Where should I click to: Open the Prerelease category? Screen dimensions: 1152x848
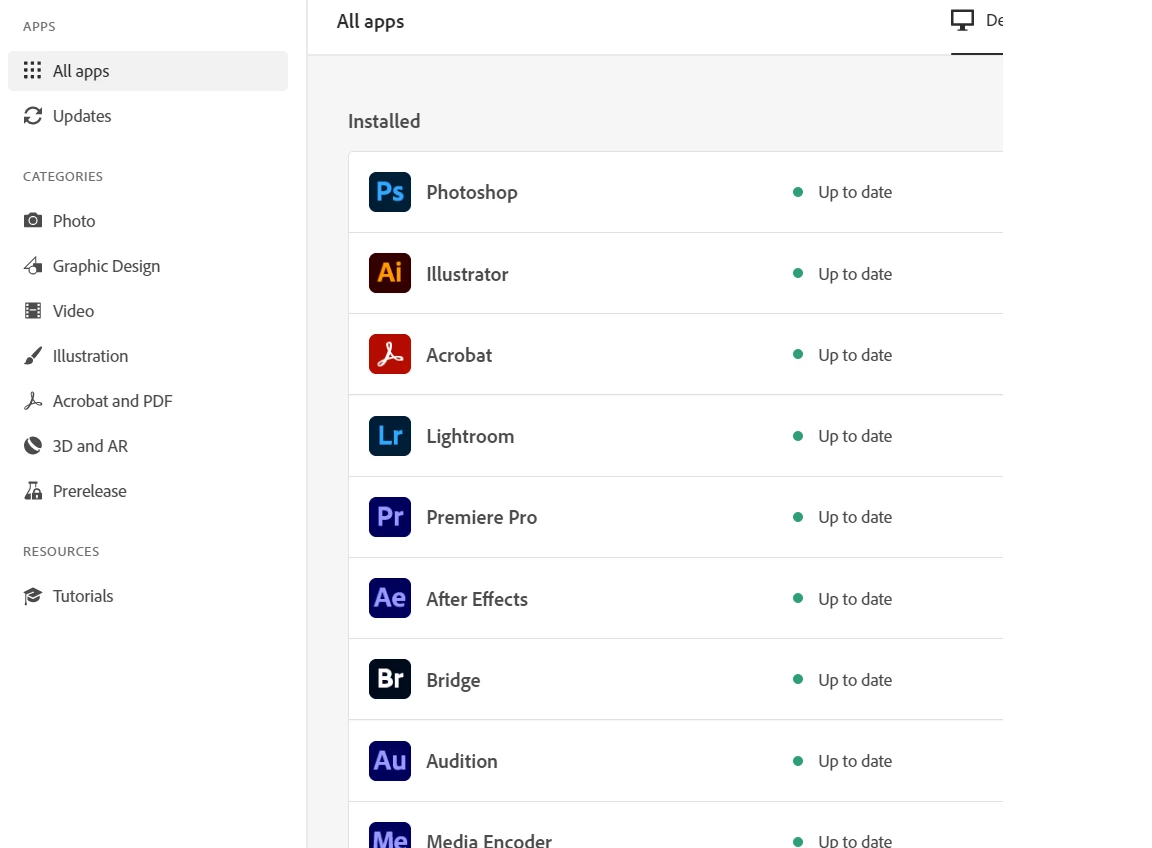coord(148,491)
